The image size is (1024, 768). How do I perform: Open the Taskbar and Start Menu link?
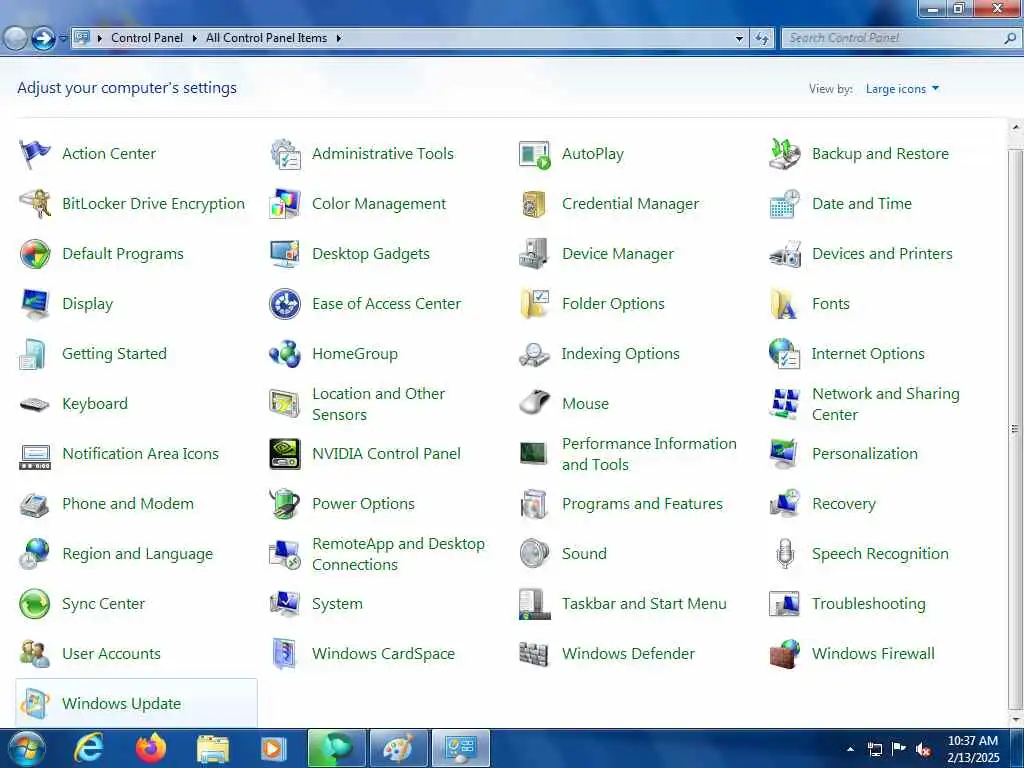point(644,604)
